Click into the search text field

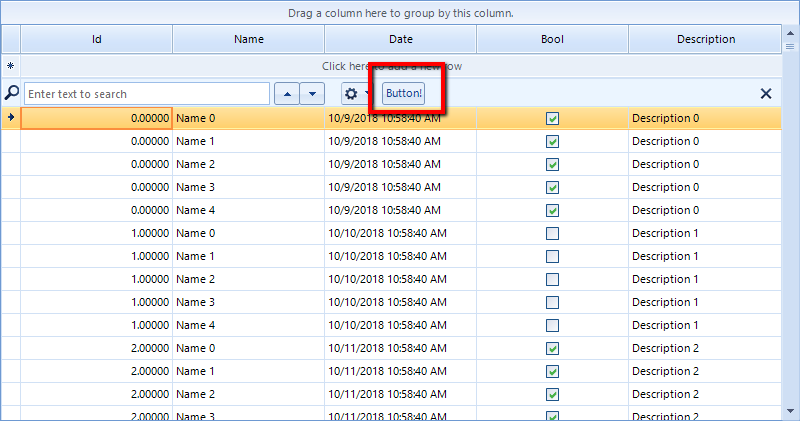tap(146, 94)
